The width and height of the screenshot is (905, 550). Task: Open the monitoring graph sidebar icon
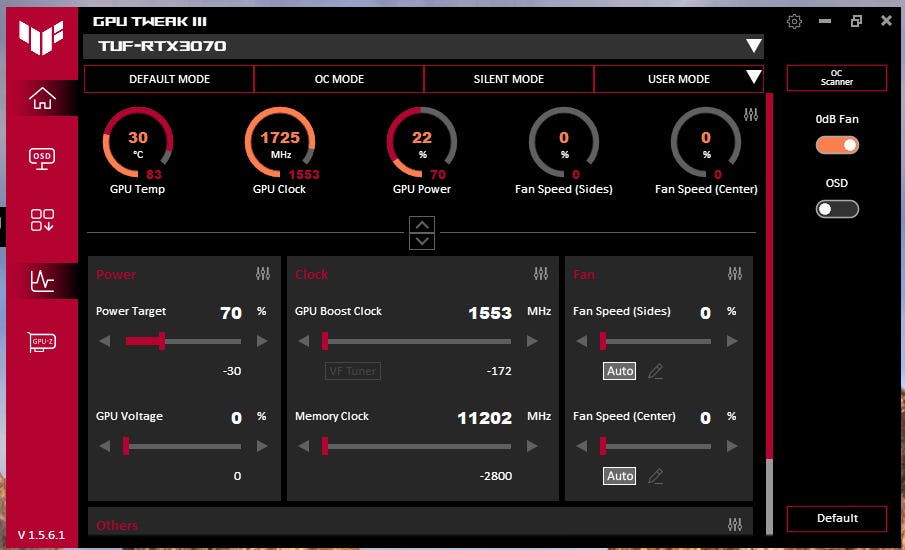tap(42, 281)
